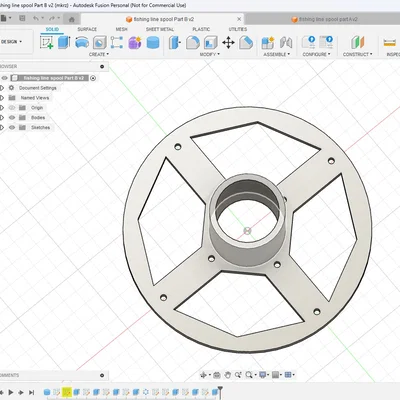Expand the Comments panel
Screen dimensions: 400x400
pyautogui.click(x=102, y=375)
